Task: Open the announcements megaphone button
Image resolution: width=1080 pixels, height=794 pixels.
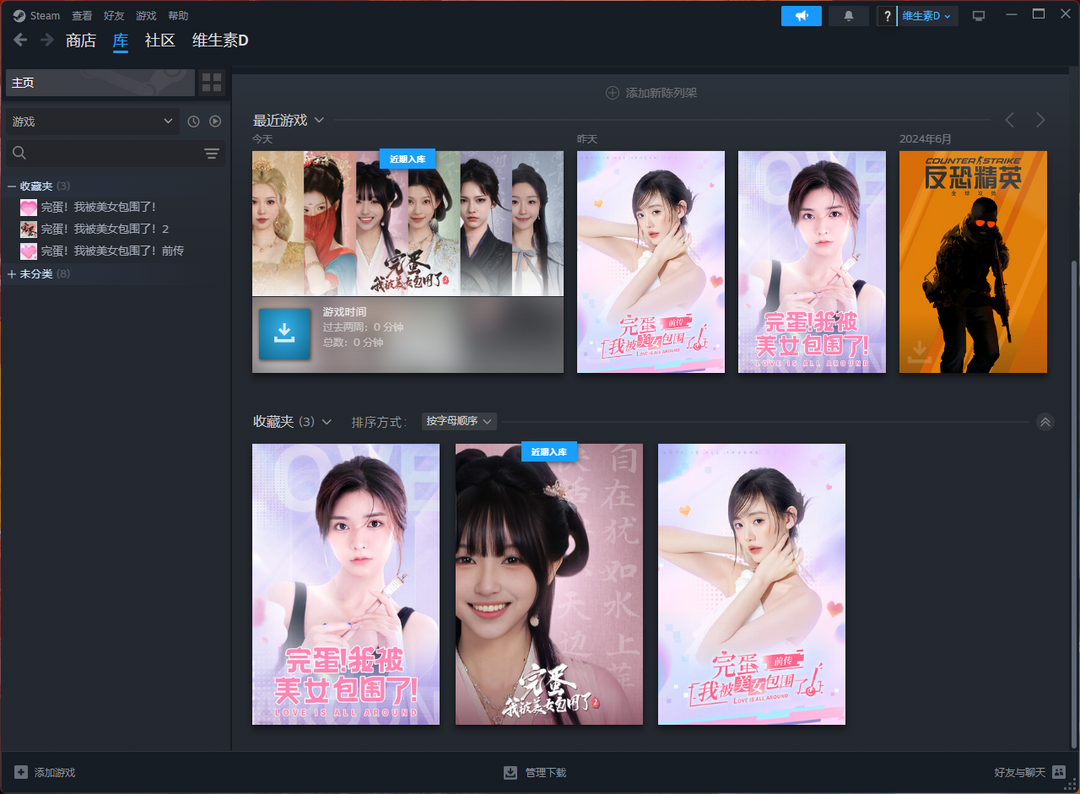Action: click(x=801, y=16)
